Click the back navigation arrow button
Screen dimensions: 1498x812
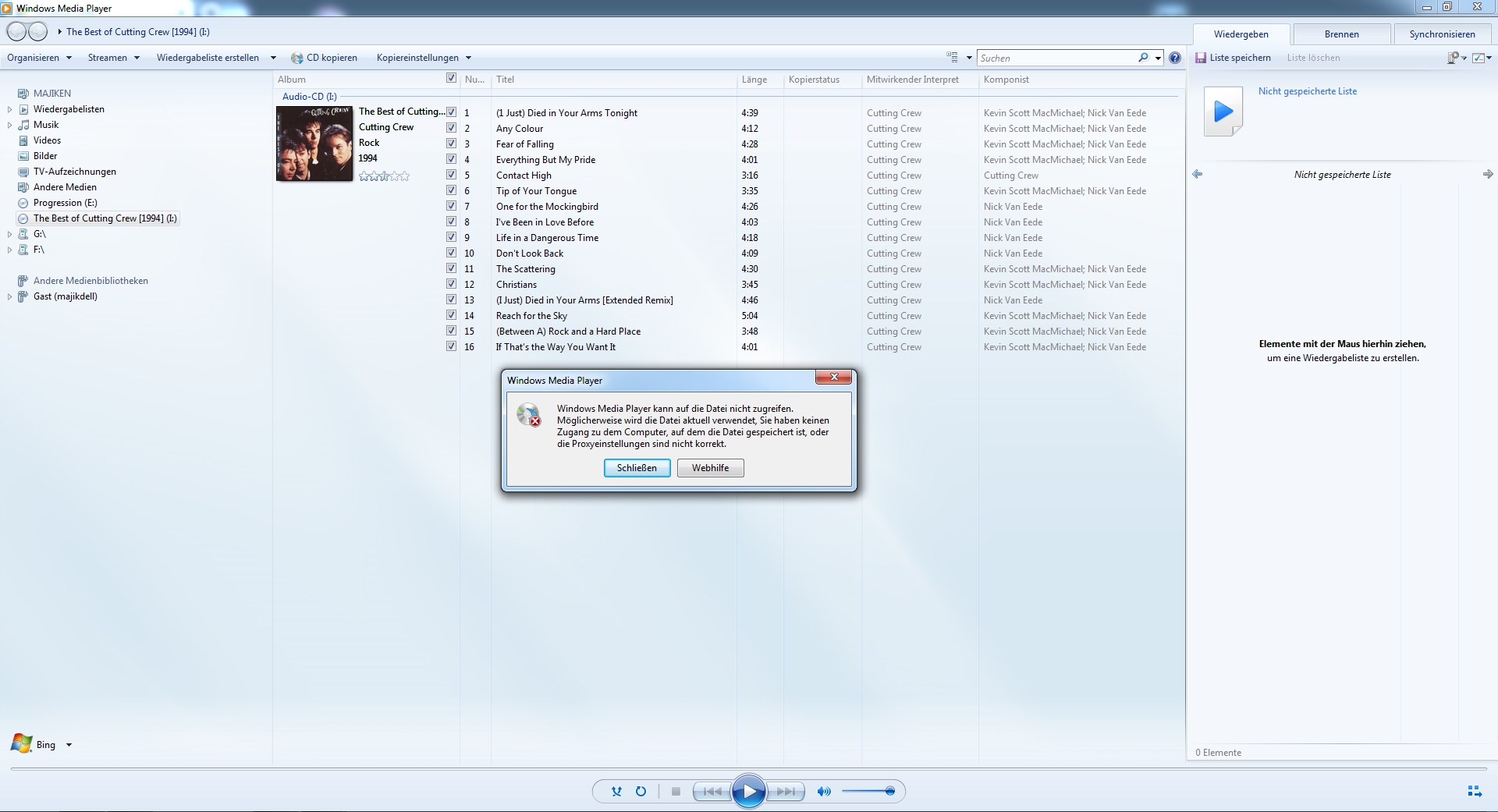pyautogui.click(x=16, y=32)
